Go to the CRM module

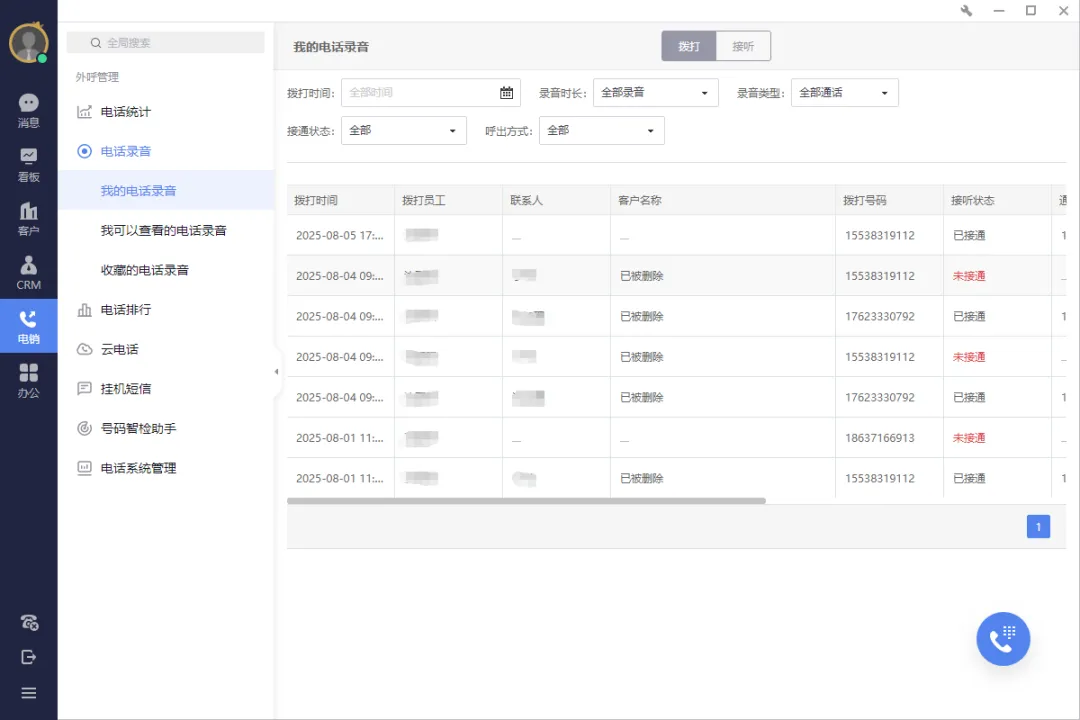coord(28,272)
